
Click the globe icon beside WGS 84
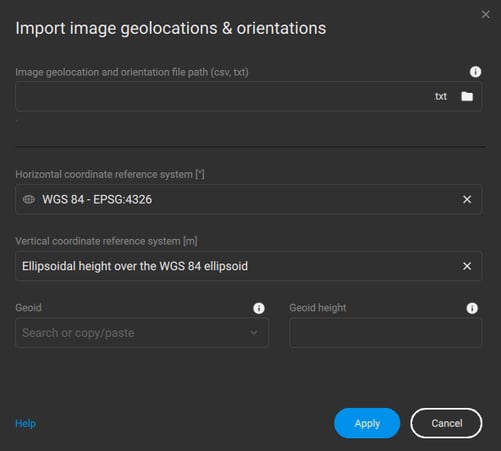(x=29, y=199)
